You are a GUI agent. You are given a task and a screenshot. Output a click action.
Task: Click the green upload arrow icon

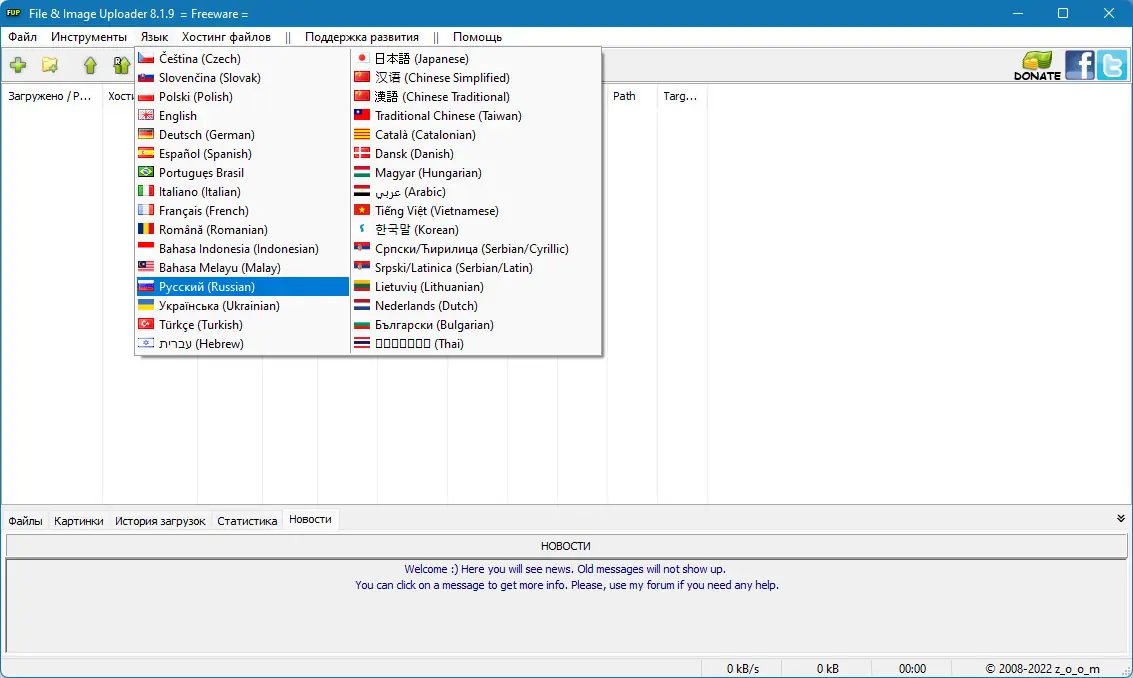[90, 66]
